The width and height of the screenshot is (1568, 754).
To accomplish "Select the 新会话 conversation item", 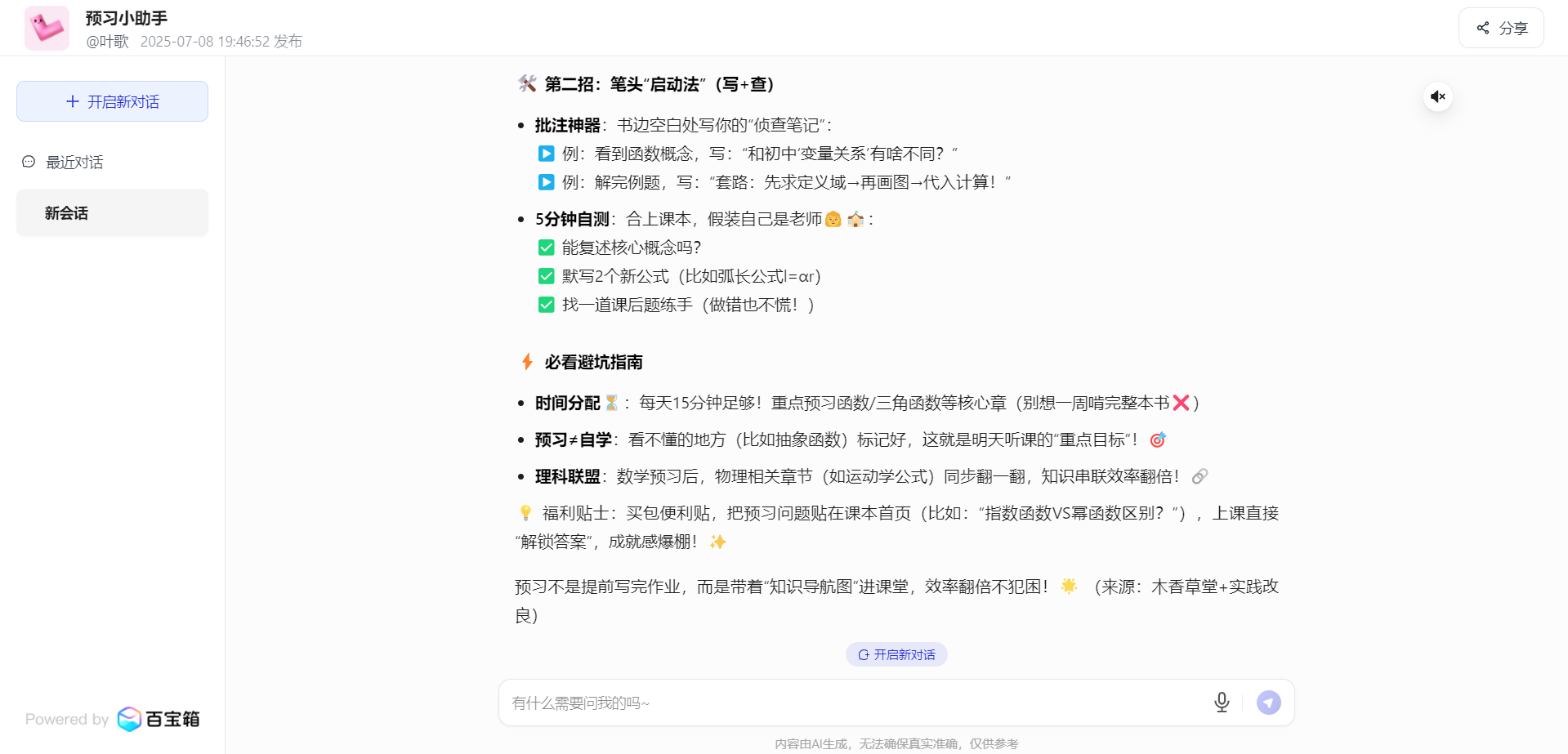I will click(112, 213).
